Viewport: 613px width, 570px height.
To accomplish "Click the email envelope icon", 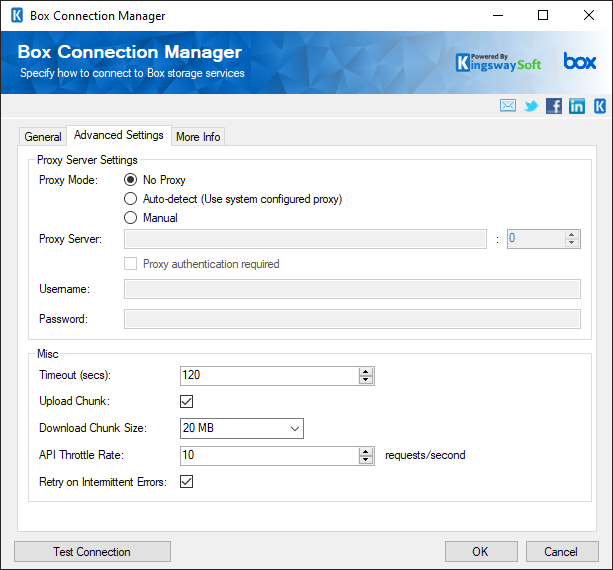I will 507,106.
